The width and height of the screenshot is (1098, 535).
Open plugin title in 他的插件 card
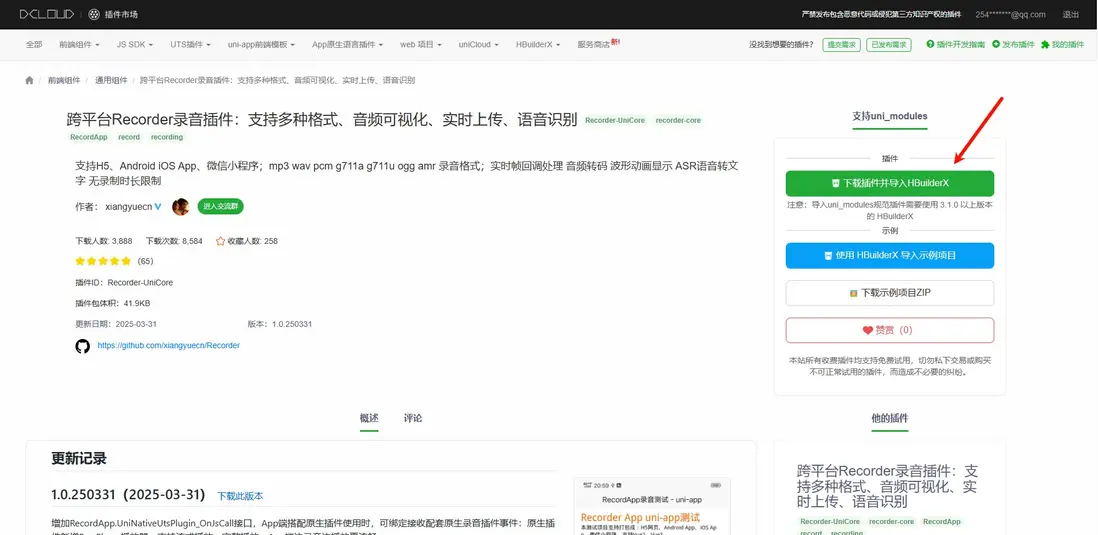click(x=887, y=485)
